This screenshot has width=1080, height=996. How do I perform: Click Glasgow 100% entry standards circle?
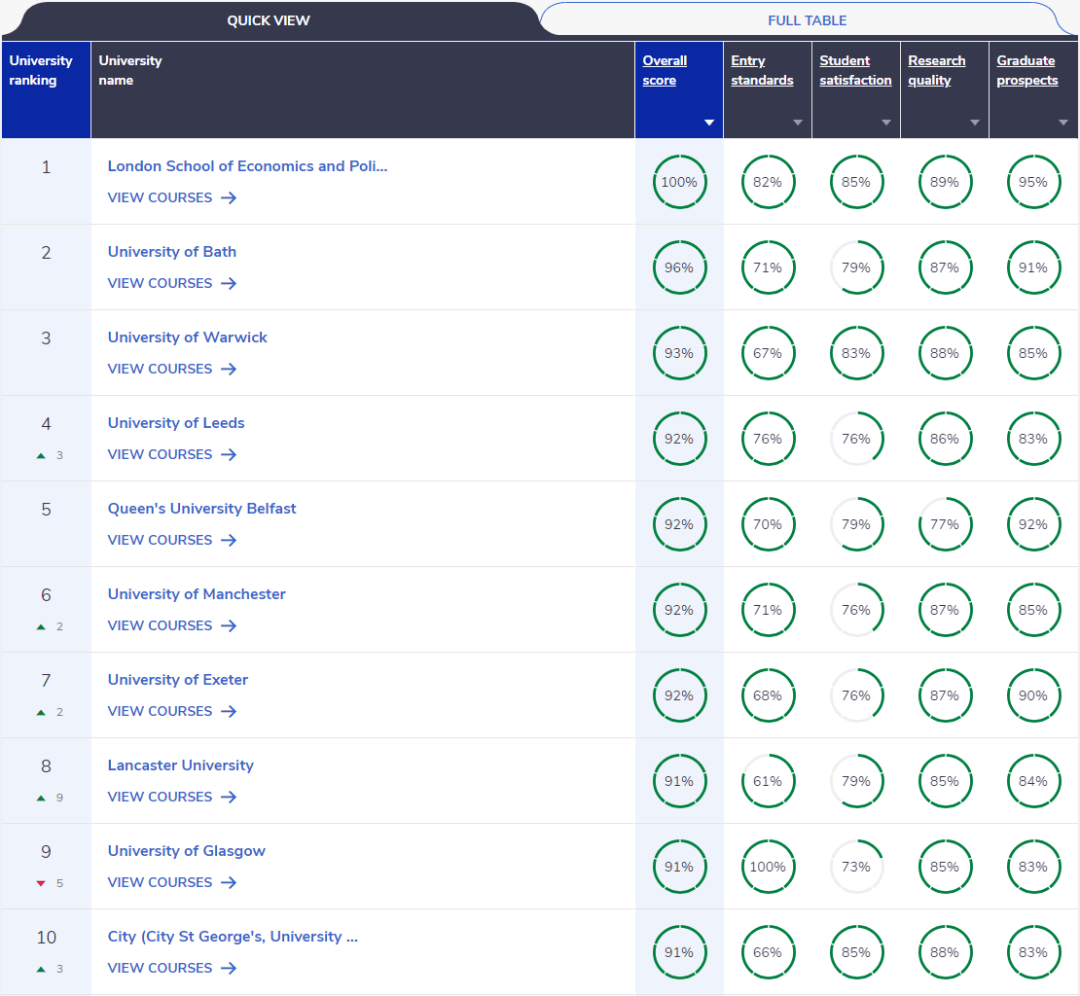point(767,867)
